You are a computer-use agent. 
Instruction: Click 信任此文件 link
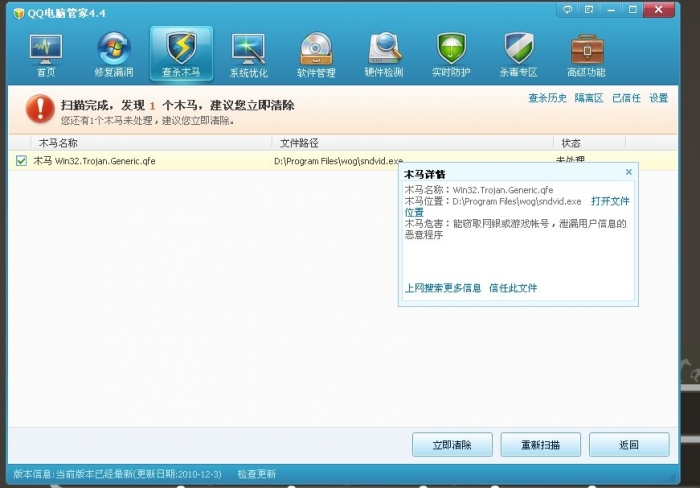[513, 288]
